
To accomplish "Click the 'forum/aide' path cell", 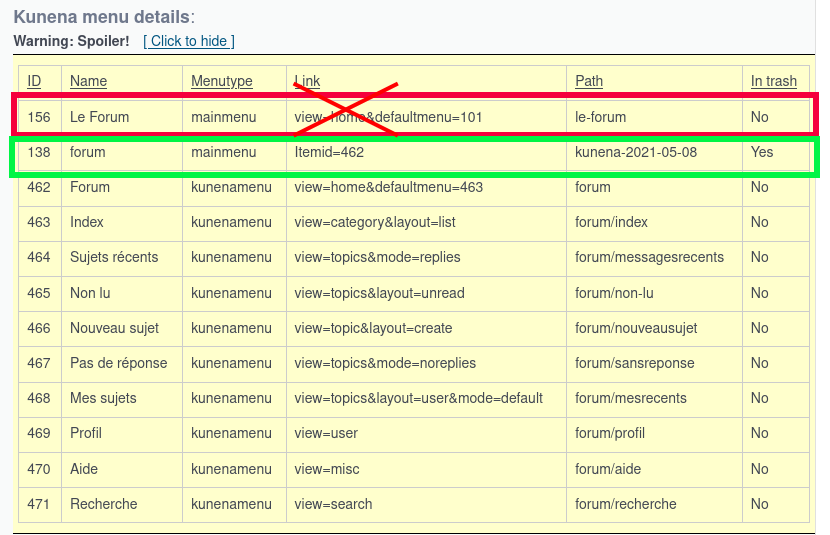I will (x=609, y=469).
